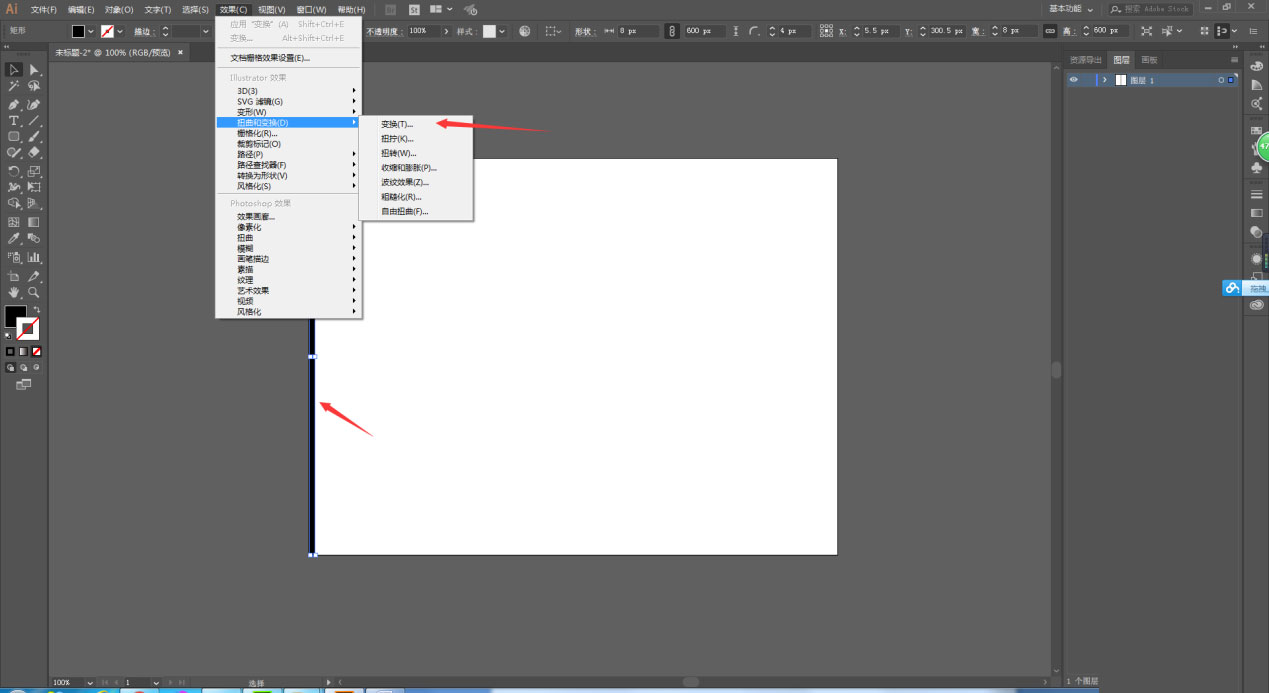Open the 样式 style dropdown

click(501, 31)
